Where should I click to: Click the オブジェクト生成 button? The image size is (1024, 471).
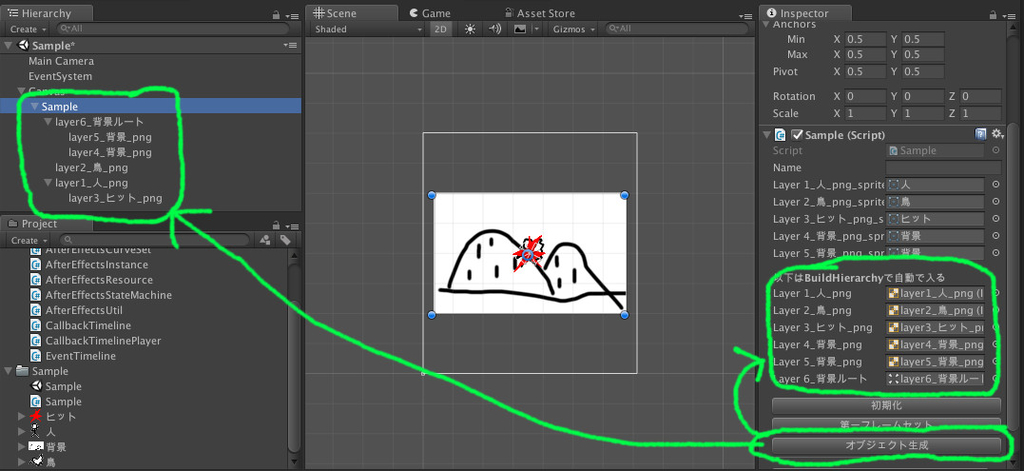click(886, 446)
